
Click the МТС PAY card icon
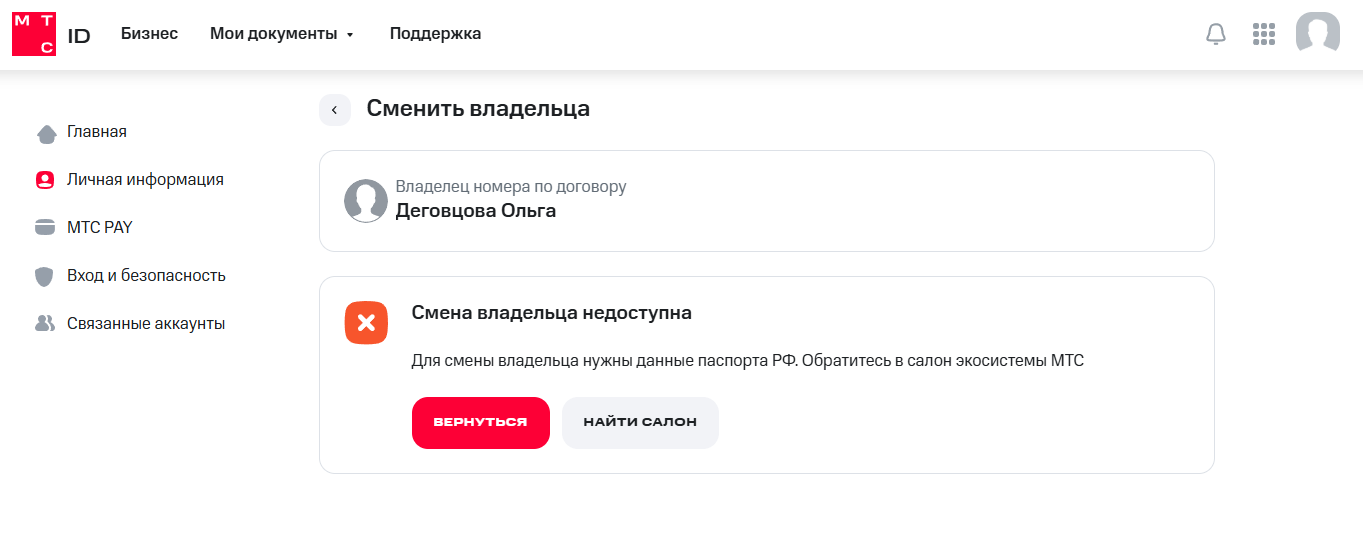(44, 228)
